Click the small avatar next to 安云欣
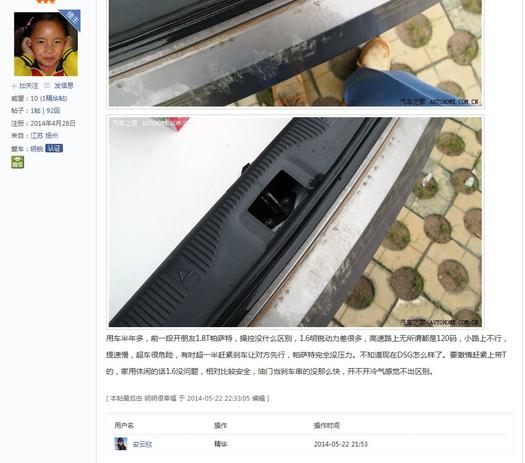Viewport: 525px width, 463px height. click(121, 444)
